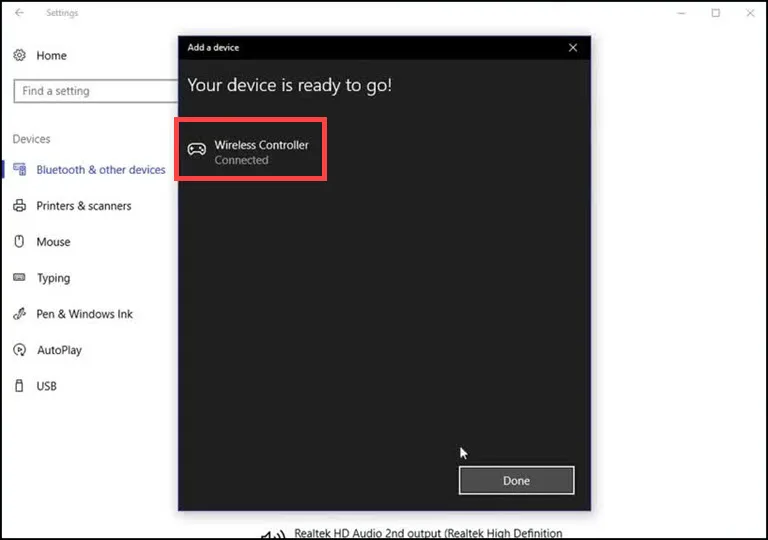Click the back arrow in Settings
The image size is (768, 540).
pos(19,13)
